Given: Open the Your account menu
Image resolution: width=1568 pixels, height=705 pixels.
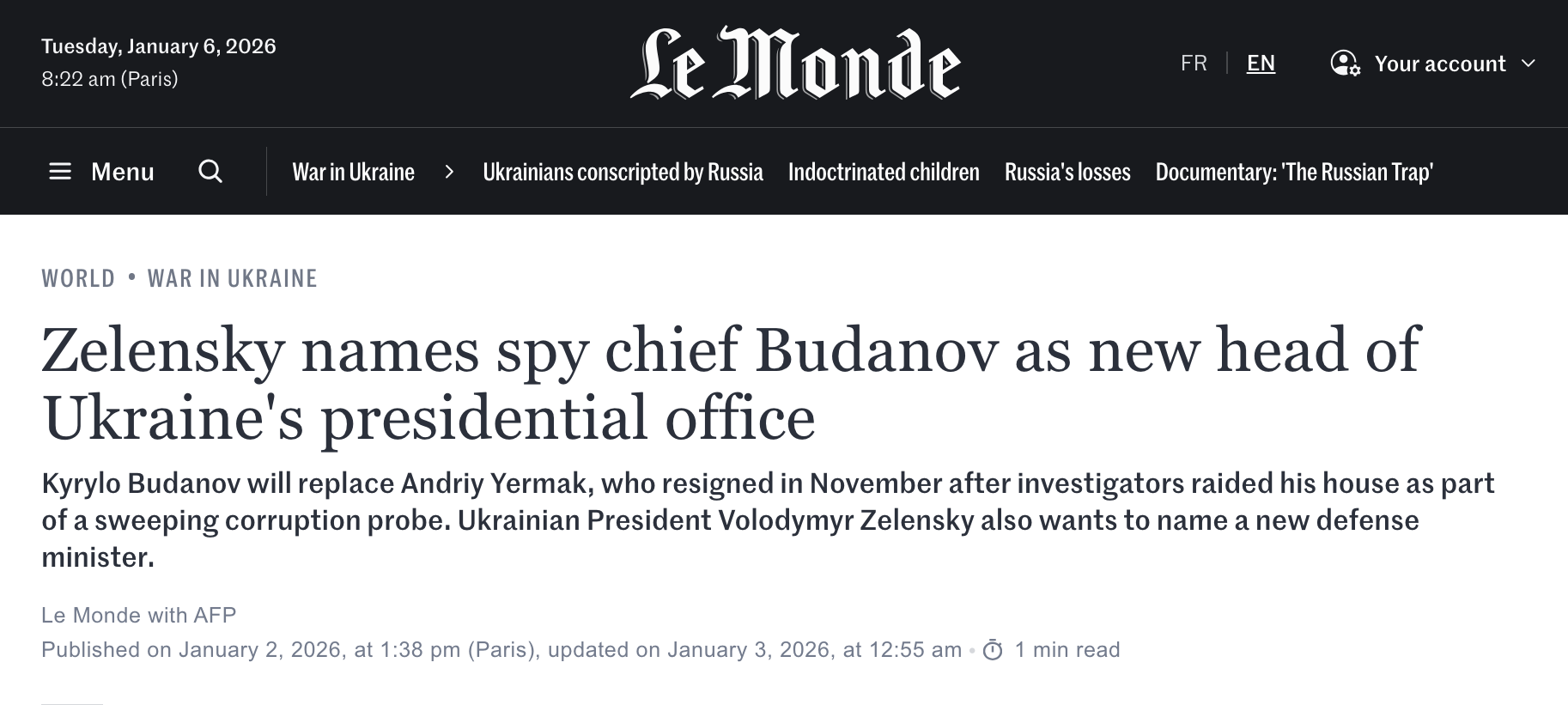Looking at the screenshot, I should [x=1439, y=64].
